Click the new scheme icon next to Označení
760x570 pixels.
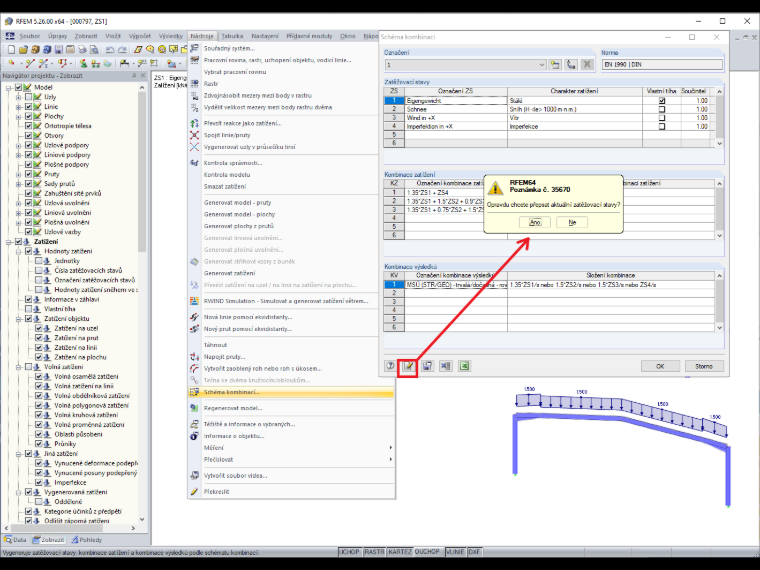(555, 64)
